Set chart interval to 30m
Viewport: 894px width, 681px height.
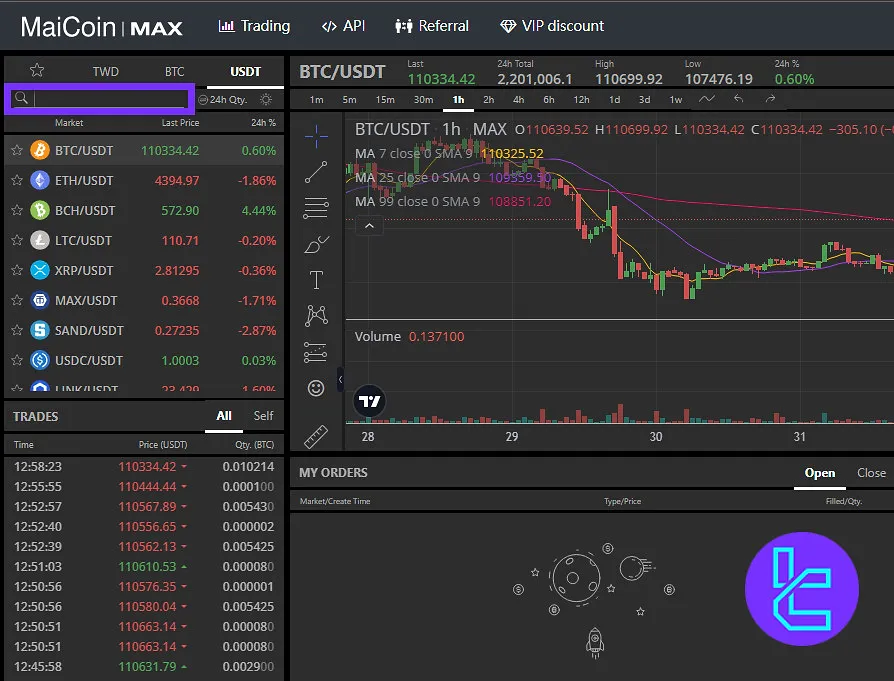423,100
